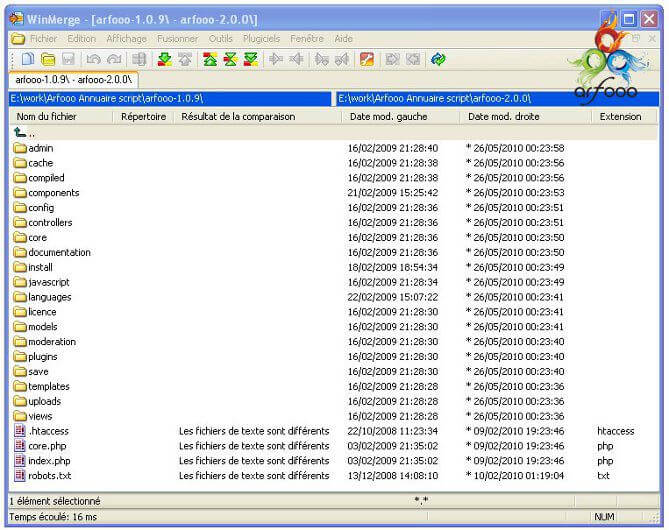
Task: Select the licence folder row
Action: coord(333,312)
